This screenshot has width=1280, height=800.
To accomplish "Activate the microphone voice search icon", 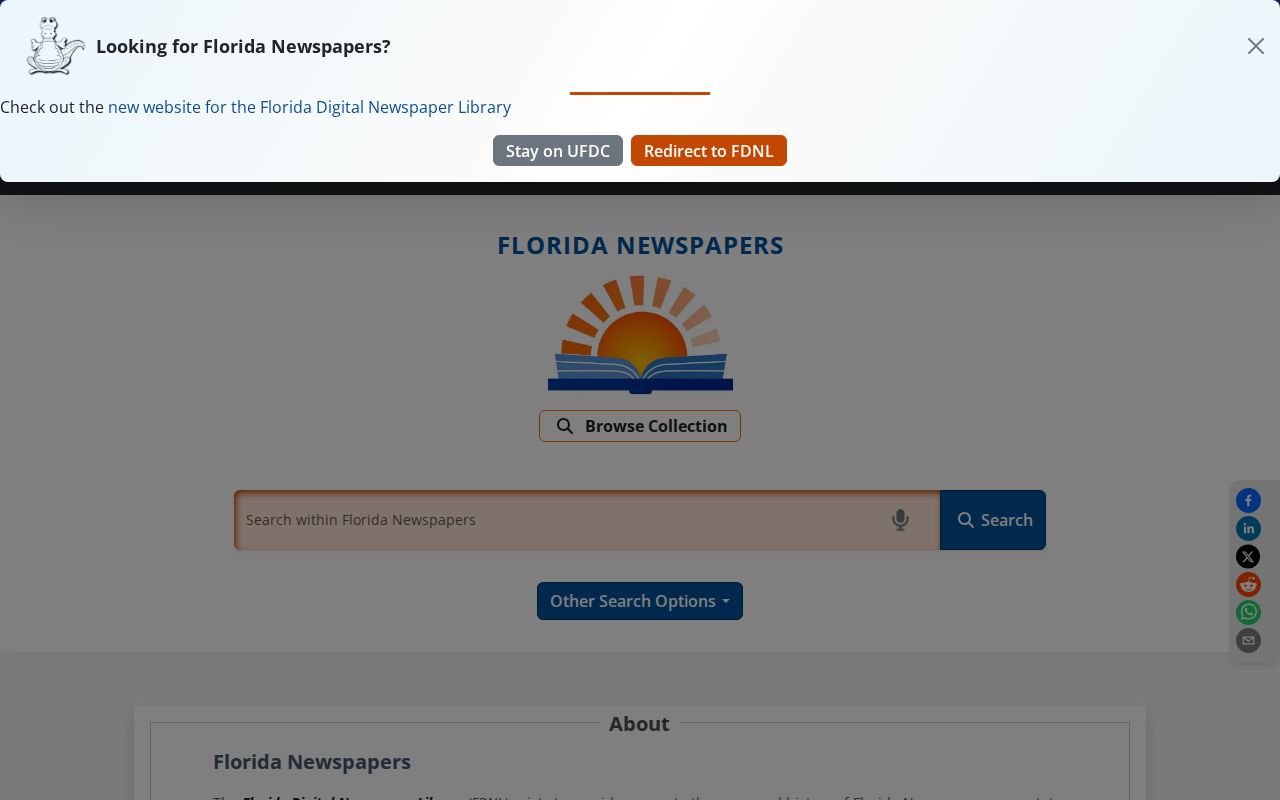I will [x=900, y=520].
